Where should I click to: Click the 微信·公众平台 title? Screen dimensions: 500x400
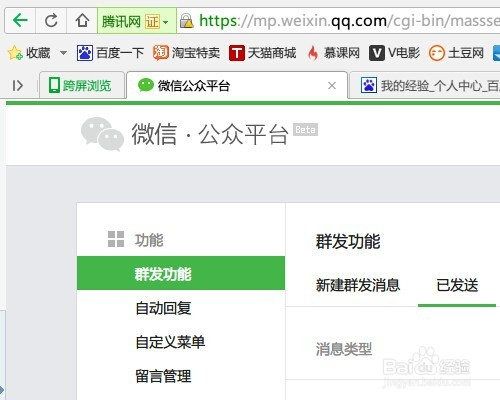pyautogui.click(x=210, y=134)
